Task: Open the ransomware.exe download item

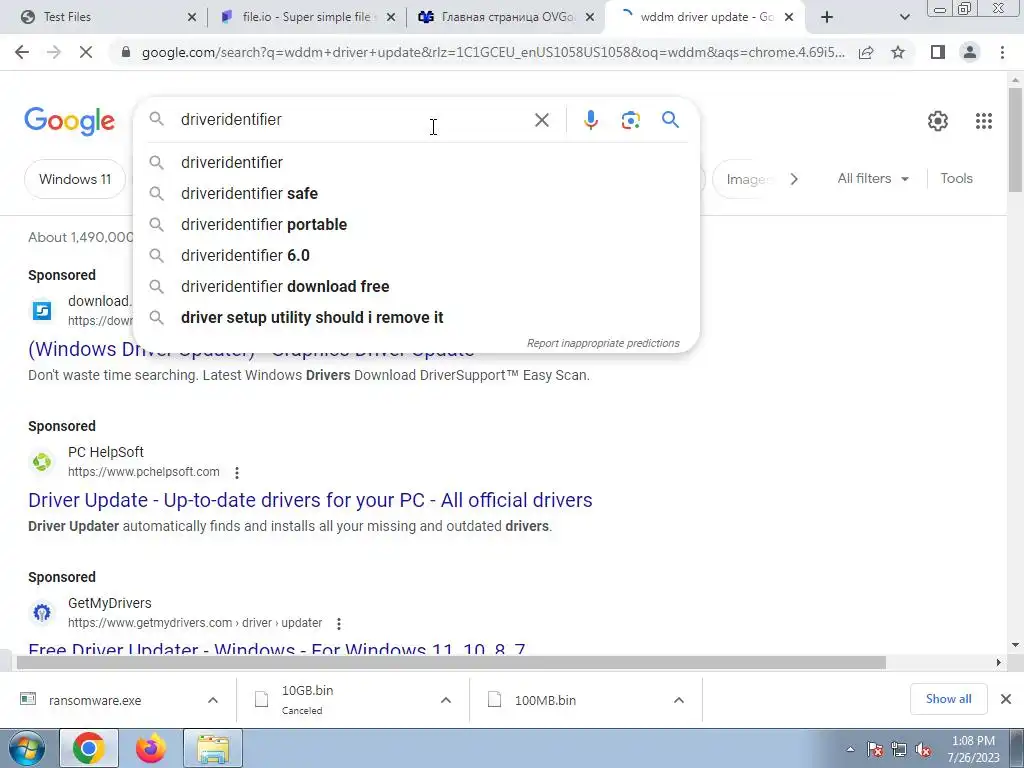Action: (x=95, y=700)
